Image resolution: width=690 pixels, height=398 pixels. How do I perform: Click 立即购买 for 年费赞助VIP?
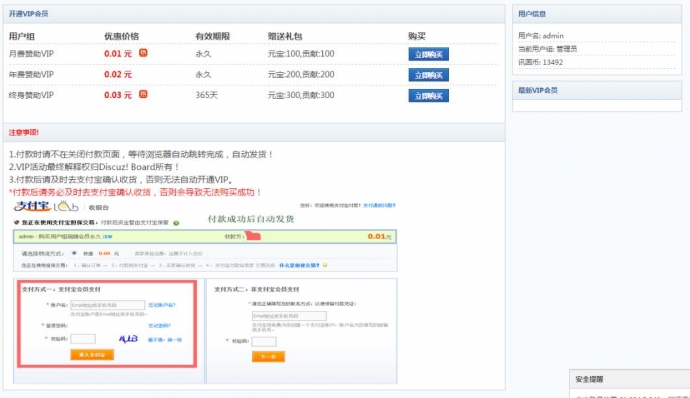tap(429, 75)
